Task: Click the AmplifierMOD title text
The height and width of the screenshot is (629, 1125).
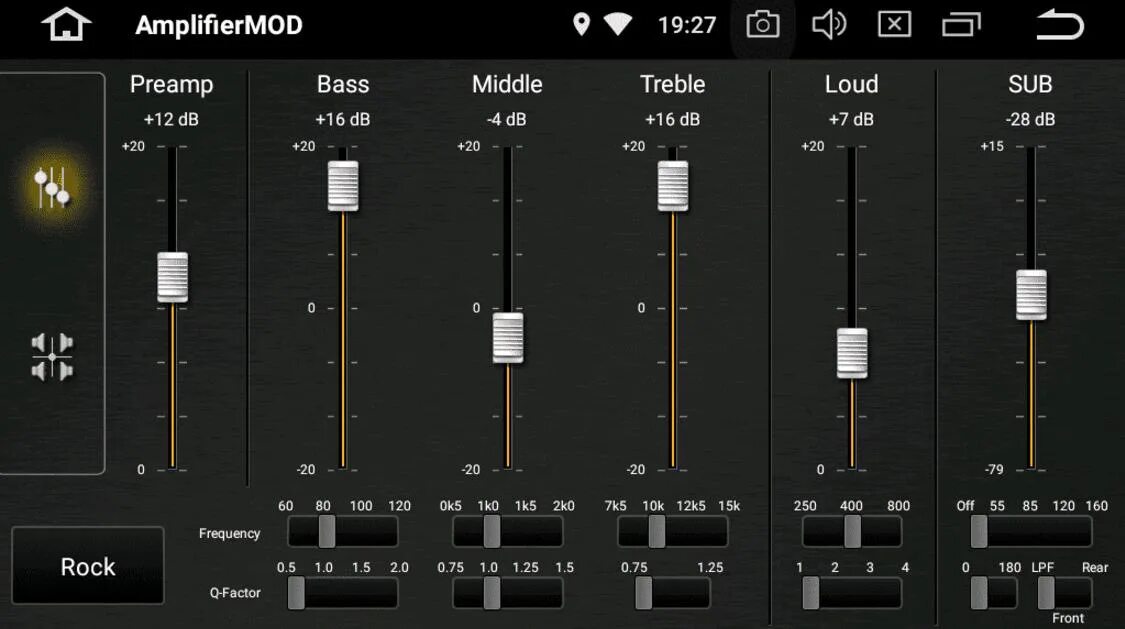Action: 219,26
